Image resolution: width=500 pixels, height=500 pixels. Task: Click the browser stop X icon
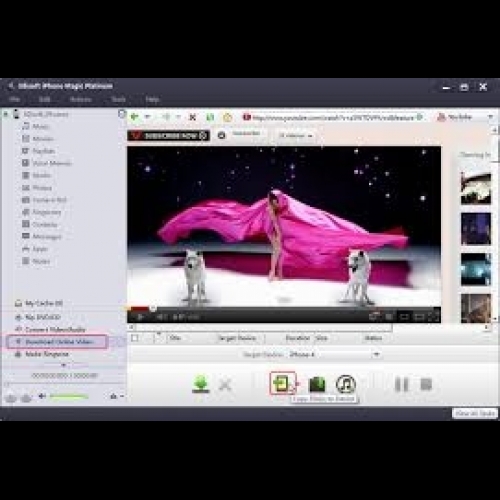coord(192,117)
